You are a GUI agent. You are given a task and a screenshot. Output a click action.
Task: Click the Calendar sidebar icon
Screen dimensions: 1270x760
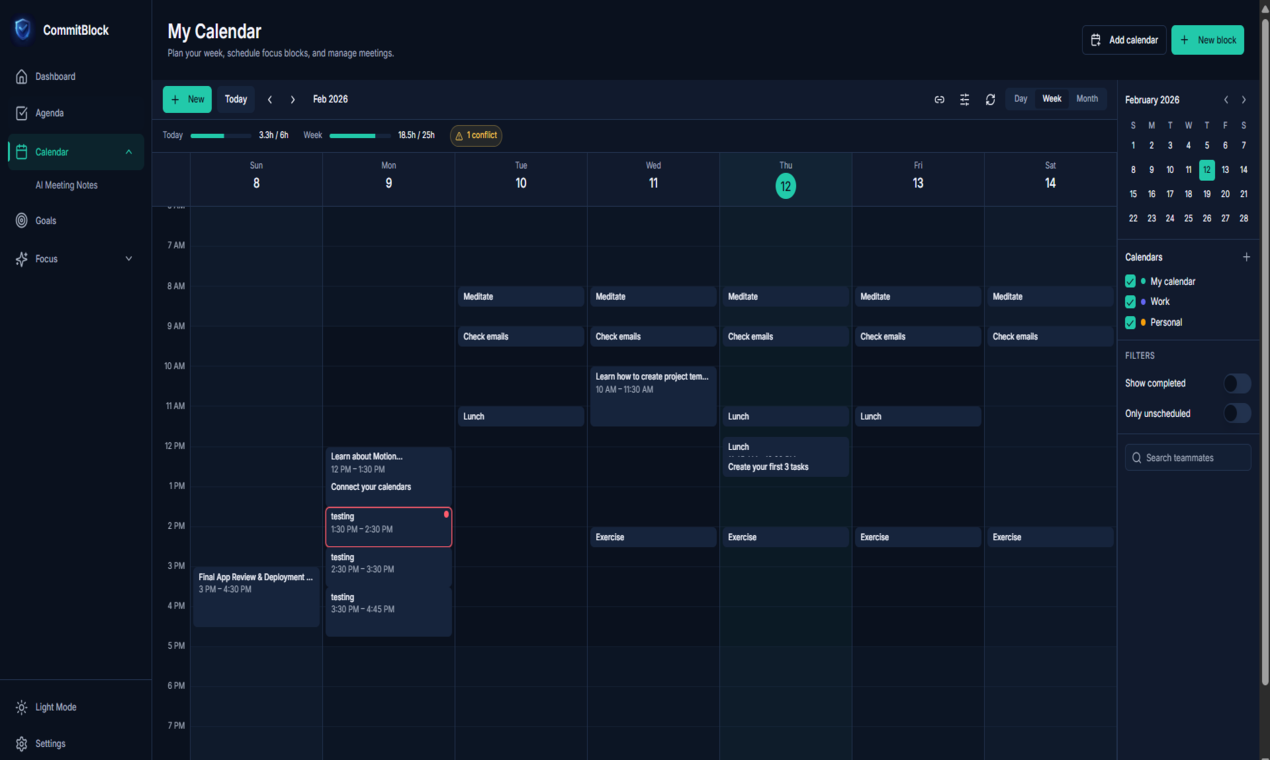(x=22, y=152)
